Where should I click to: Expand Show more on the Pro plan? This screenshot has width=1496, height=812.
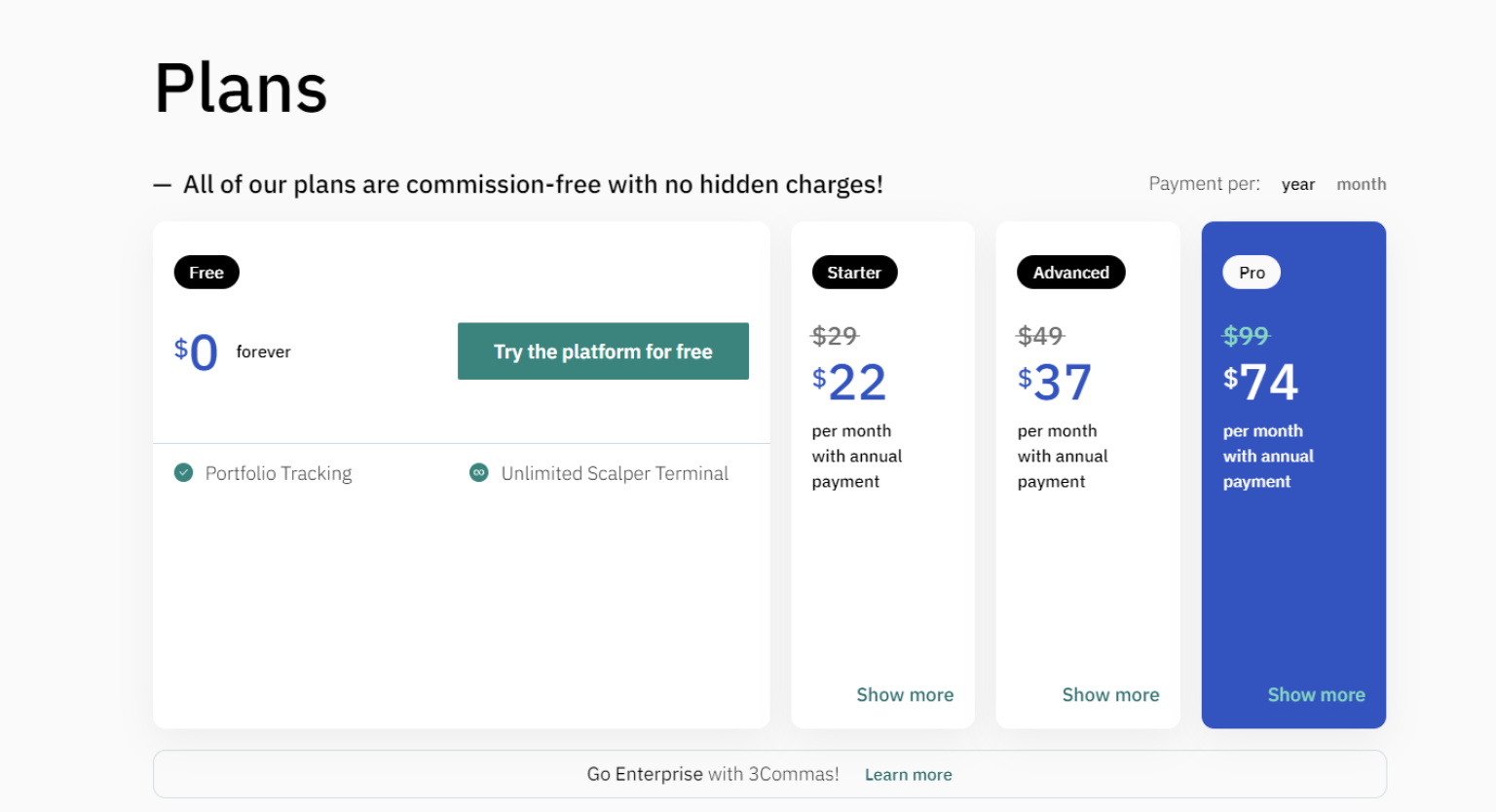point(1316,694)
